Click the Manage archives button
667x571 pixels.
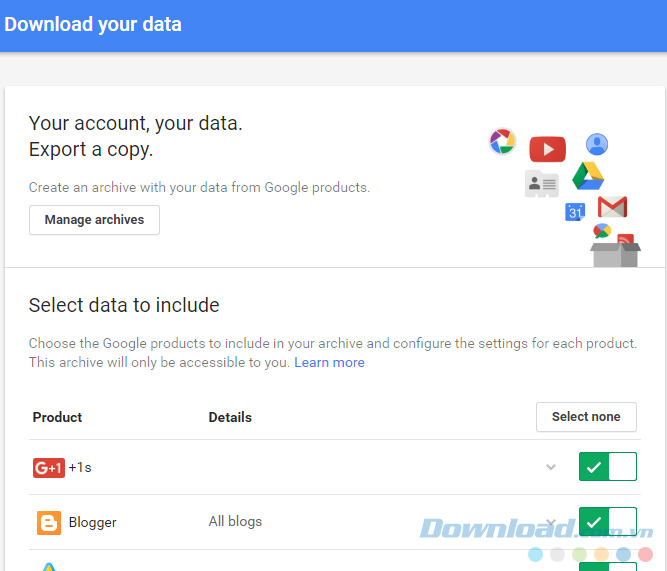94,220
